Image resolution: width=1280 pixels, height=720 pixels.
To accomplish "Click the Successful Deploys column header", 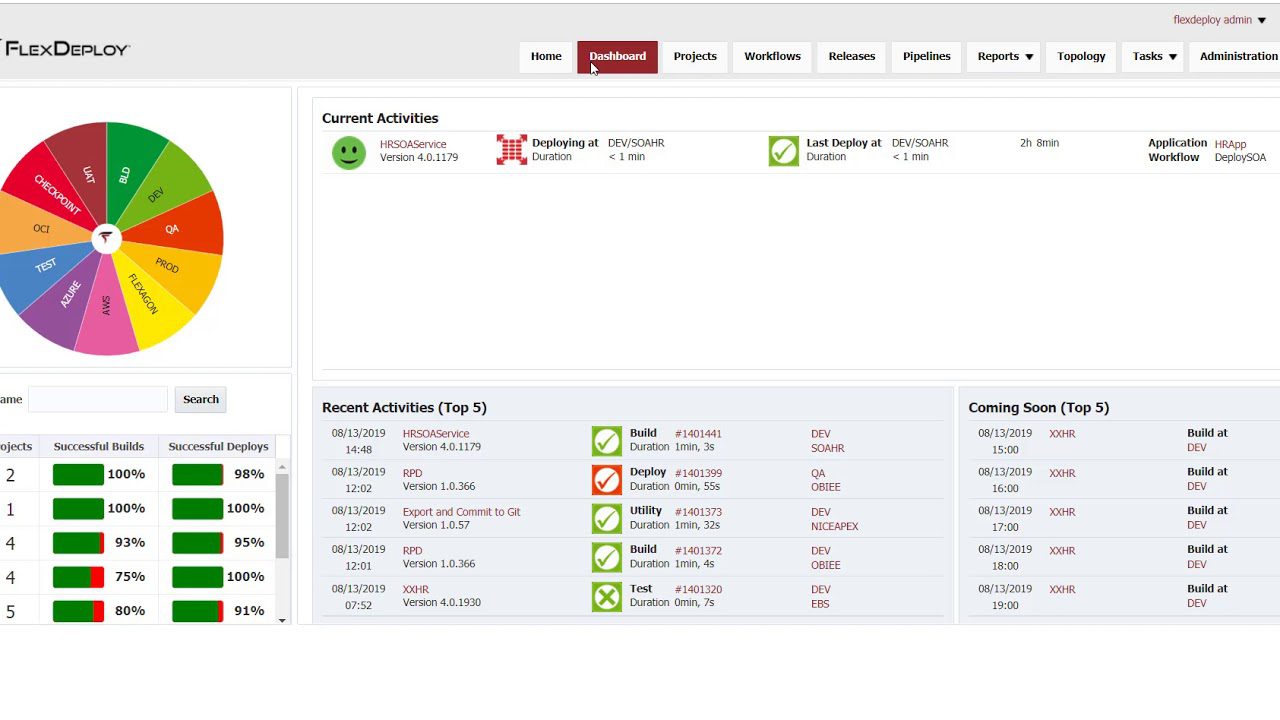I will coord(218,447).
